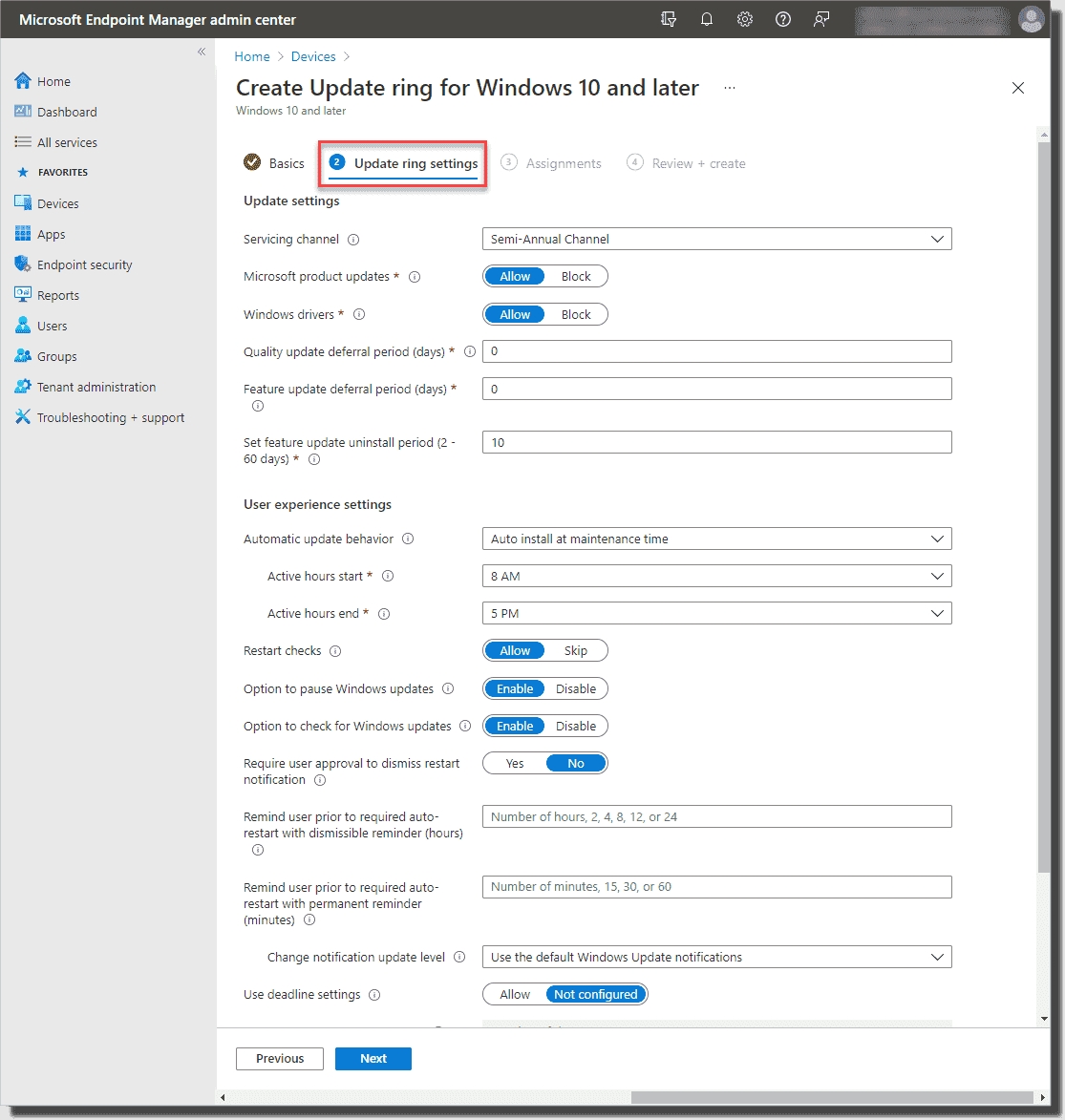This screenshot has width=1065, height=1120.
Task: Focus permanent reminder minutes input field
Action: [717, 886]
